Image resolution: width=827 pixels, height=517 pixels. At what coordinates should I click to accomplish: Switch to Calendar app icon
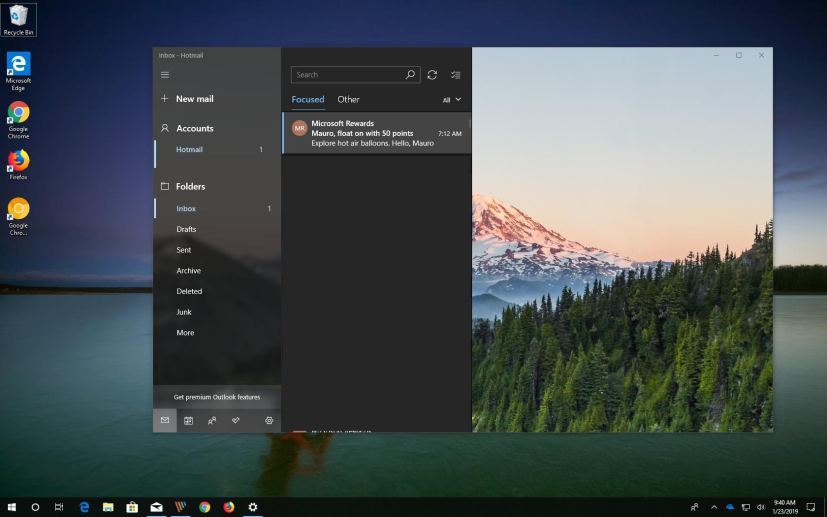point(188,420)
